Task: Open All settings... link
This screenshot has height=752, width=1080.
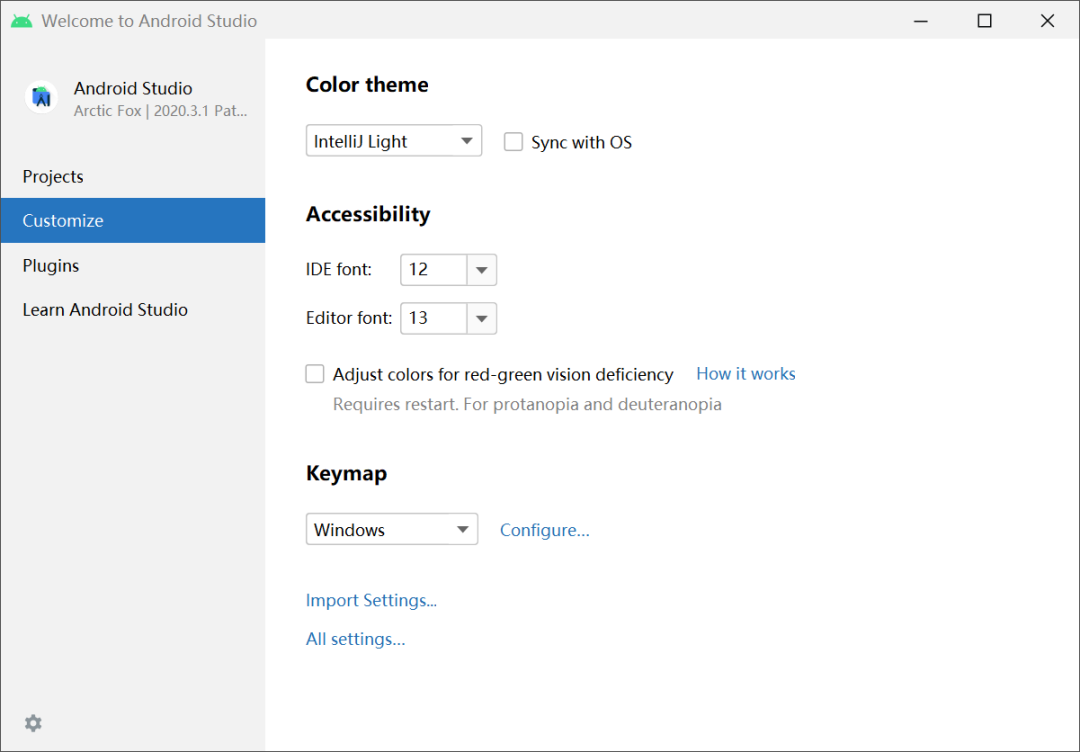Action: click(355, 639)
